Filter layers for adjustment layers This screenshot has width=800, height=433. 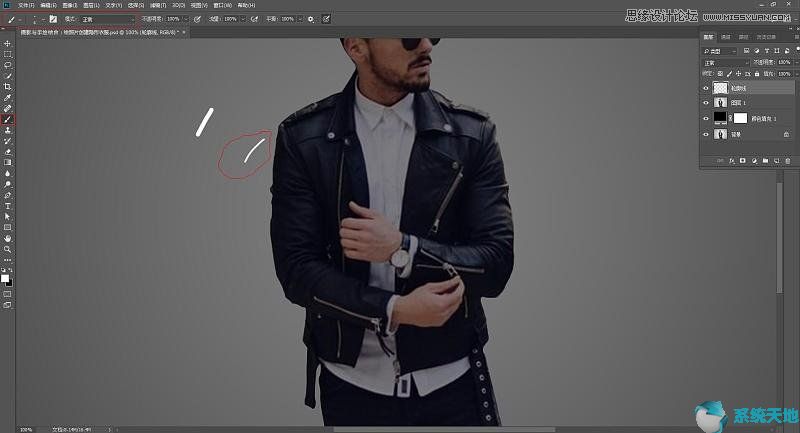pyautogui.click(x=757, y=51)
